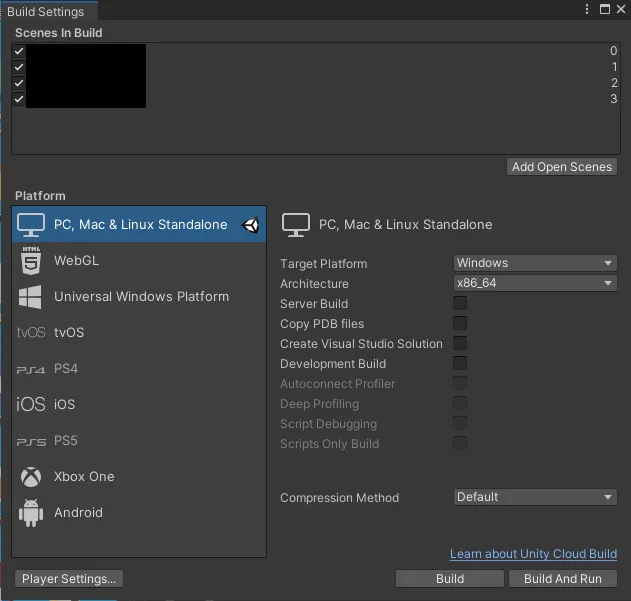Viewport: 631px width, 601px height.
Task: Click the iOS platform icon
Action: coord(31,404)
